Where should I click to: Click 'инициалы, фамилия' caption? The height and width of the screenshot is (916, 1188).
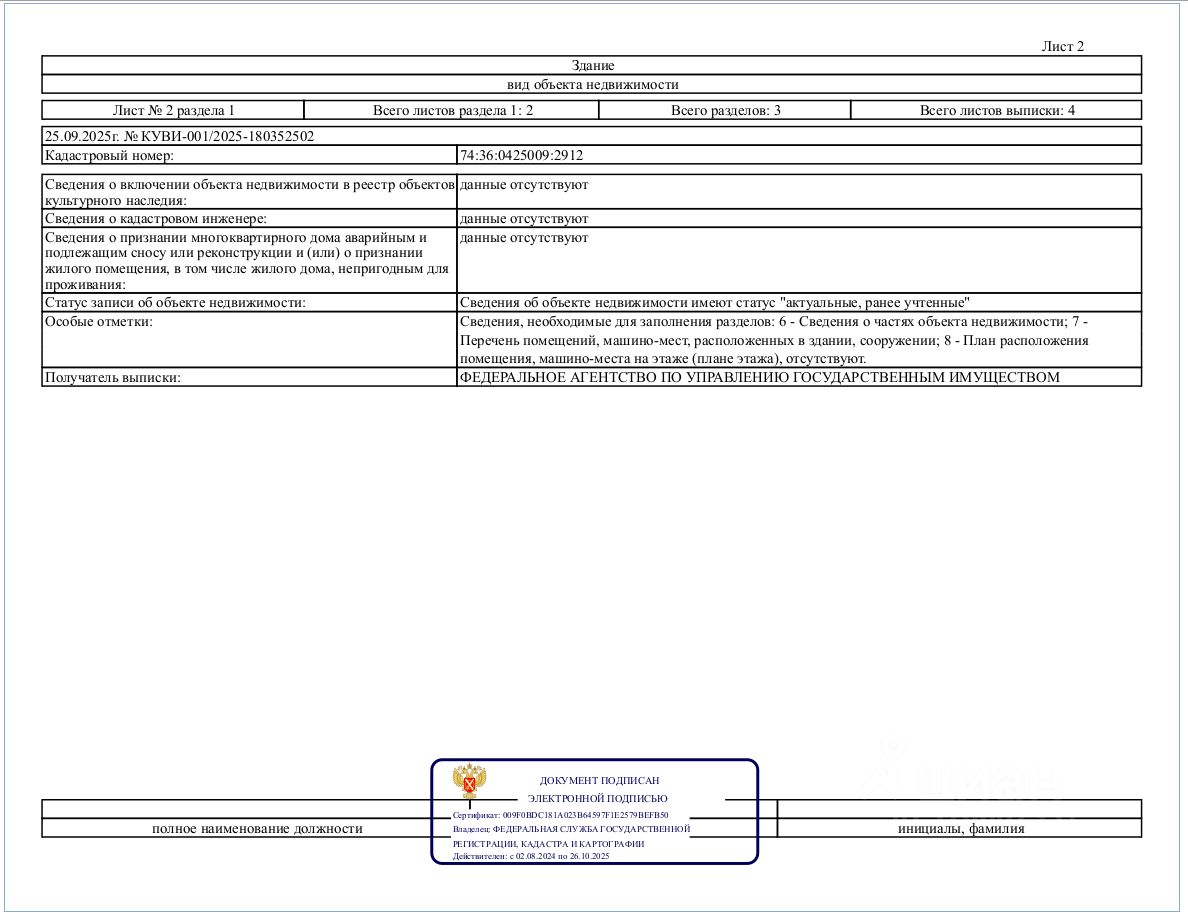point(961,828)
